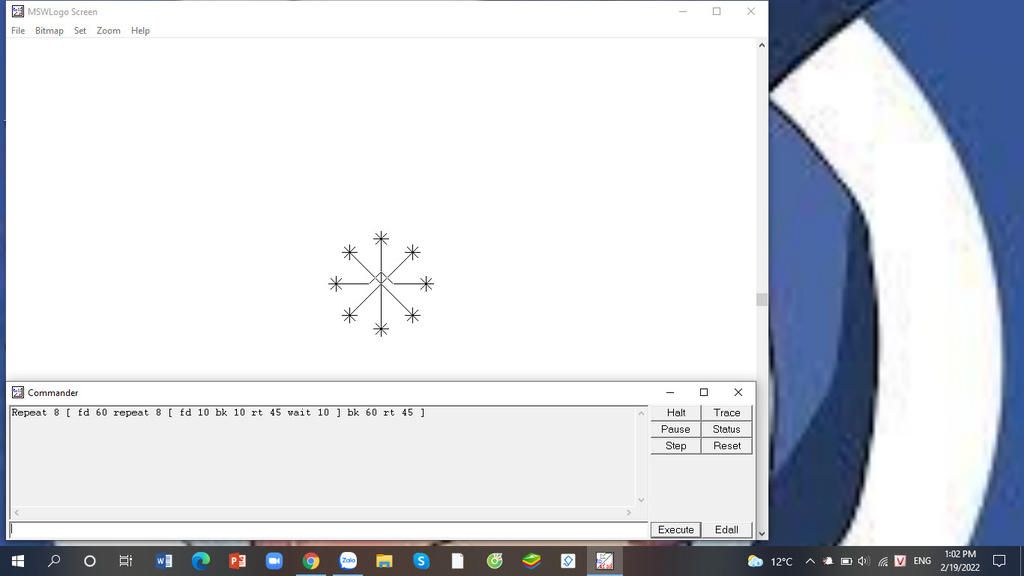
Task: Open the Wi-Fi network icon in the tray
Action: (882, 562)
